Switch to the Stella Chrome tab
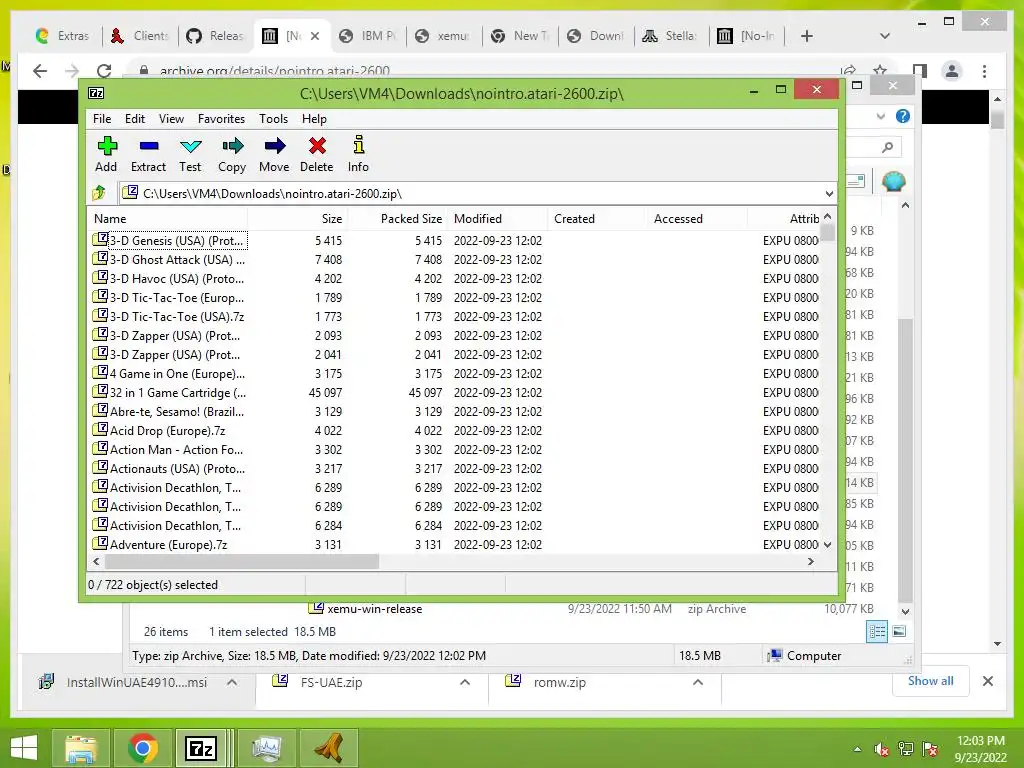Screen dimensions: 1024x768 point(670,36)
